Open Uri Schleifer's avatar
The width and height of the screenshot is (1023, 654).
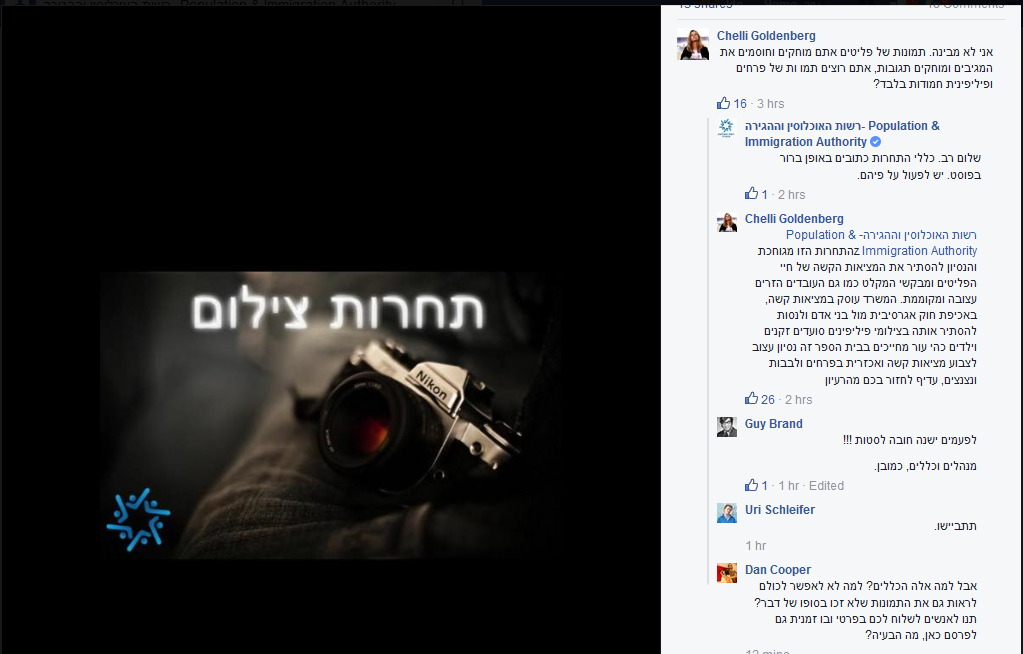click(x=727, y=512)
